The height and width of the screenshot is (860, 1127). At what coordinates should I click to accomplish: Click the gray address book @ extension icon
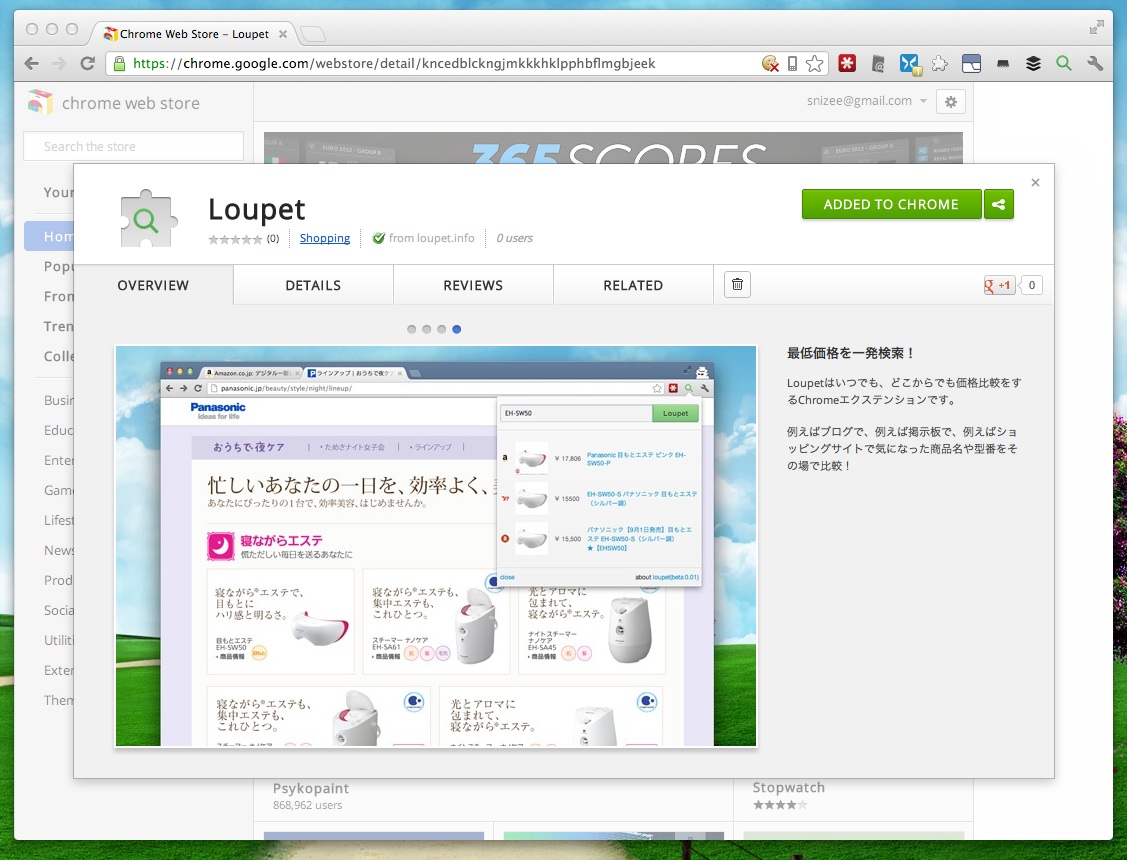pos(878,64)
